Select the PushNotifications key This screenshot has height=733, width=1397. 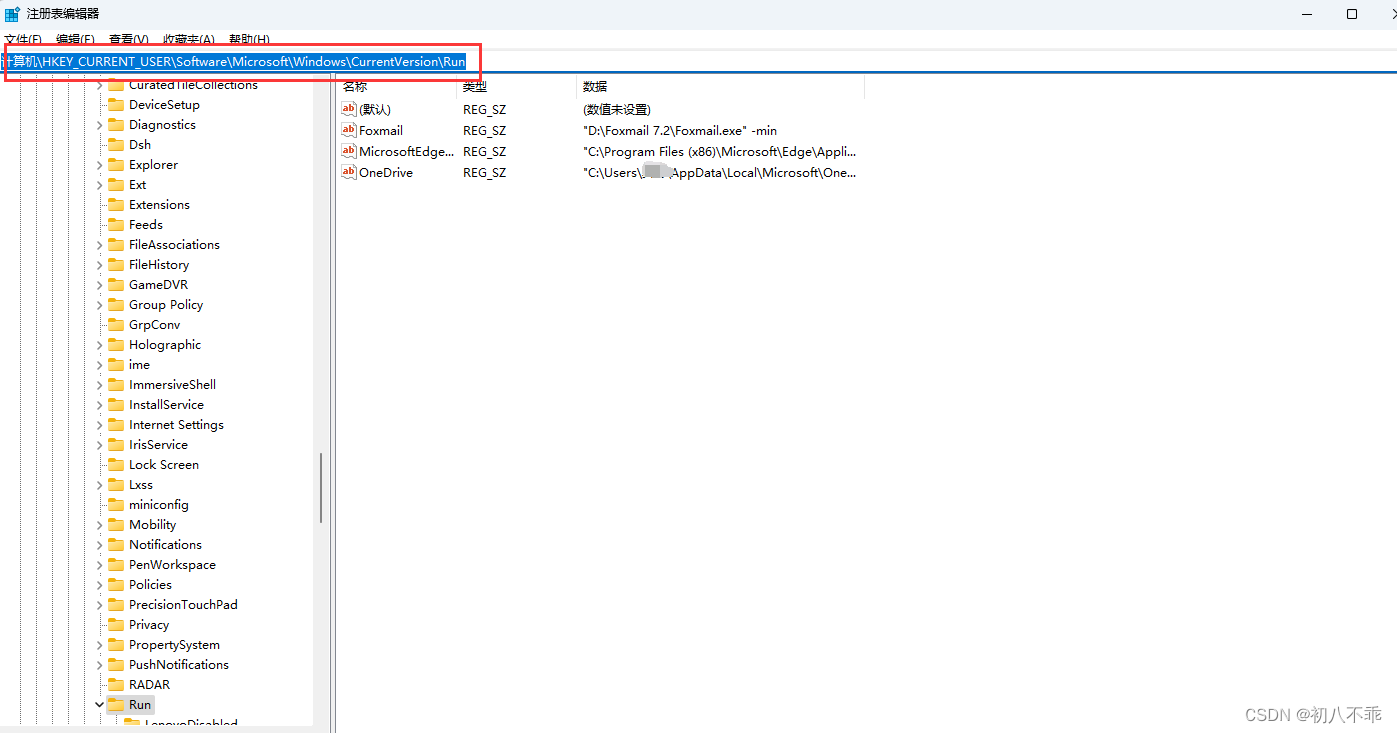click(x=179, y=665)
